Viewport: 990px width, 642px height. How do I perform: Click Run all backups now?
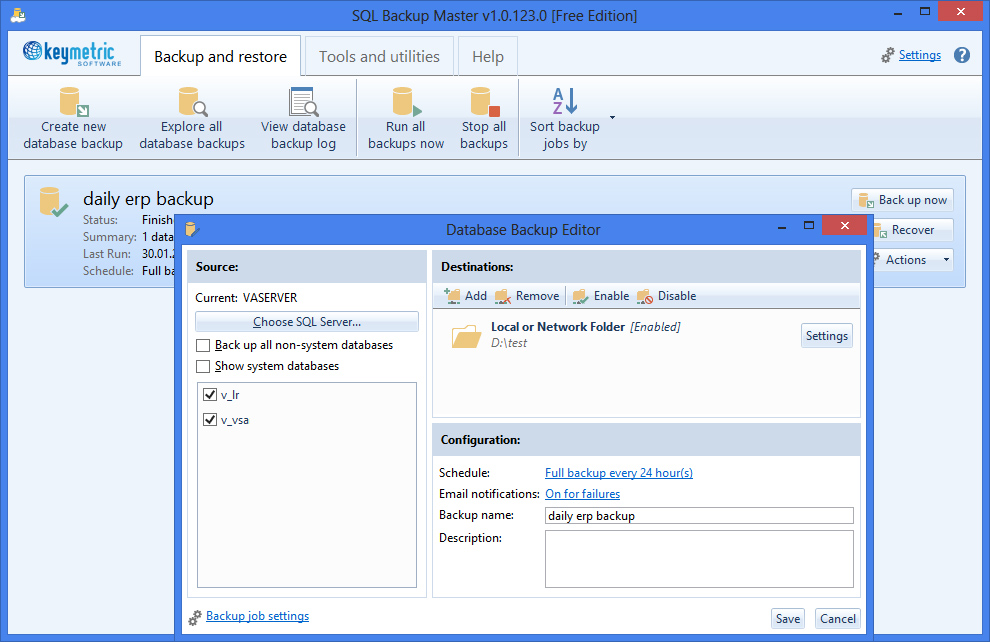pos(406,119)
